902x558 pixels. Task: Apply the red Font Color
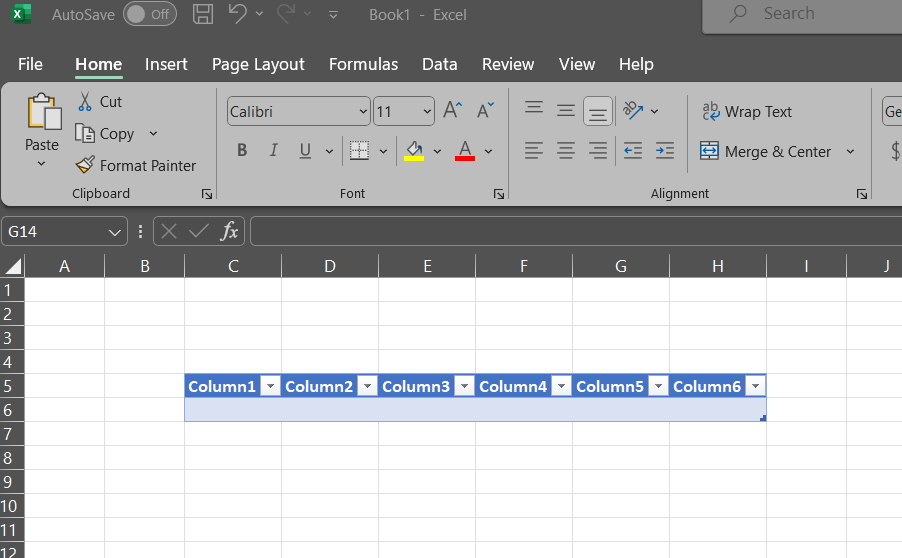(465, 151)
